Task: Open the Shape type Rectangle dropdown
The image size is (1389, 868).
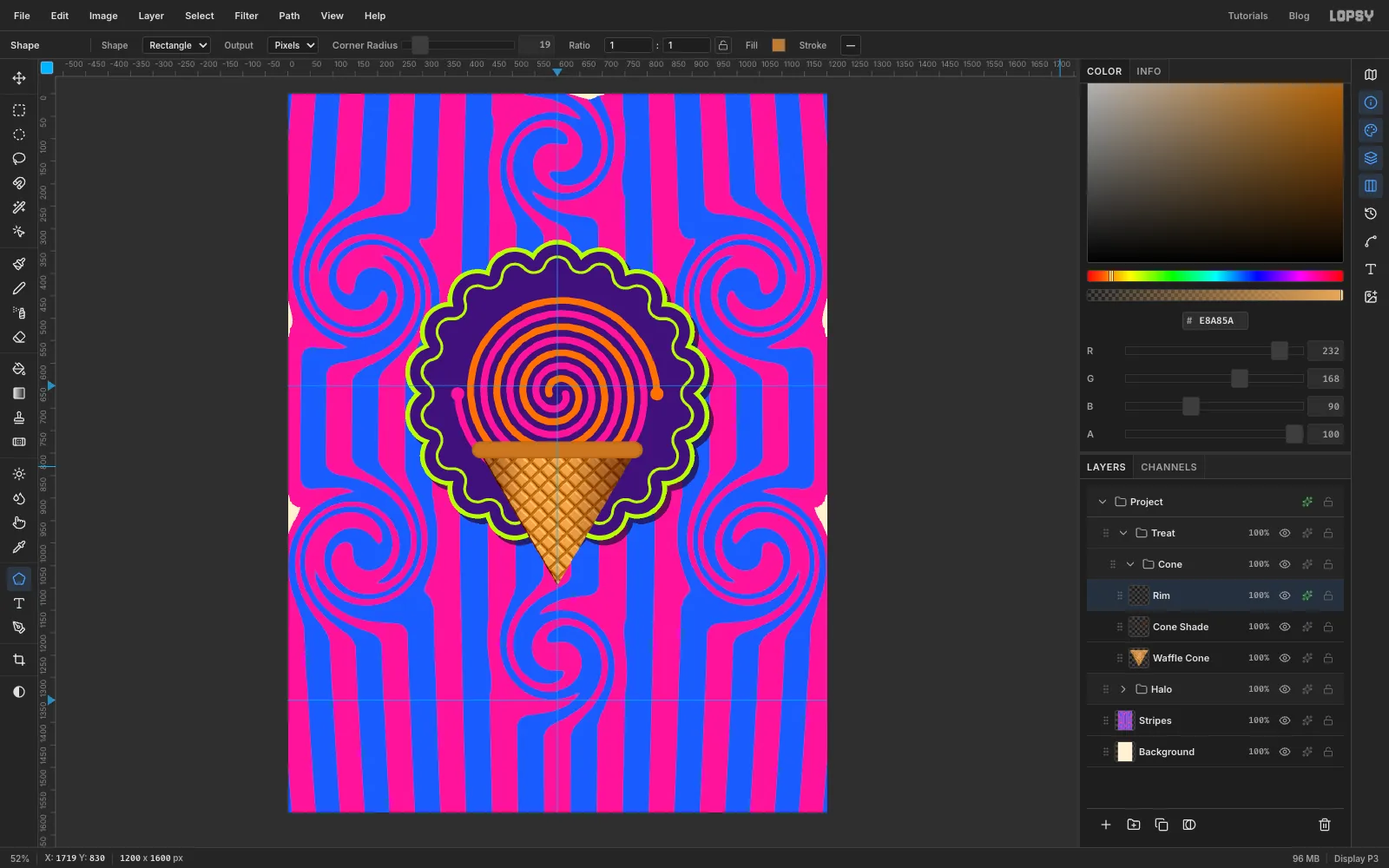Action: pos(177,45)
